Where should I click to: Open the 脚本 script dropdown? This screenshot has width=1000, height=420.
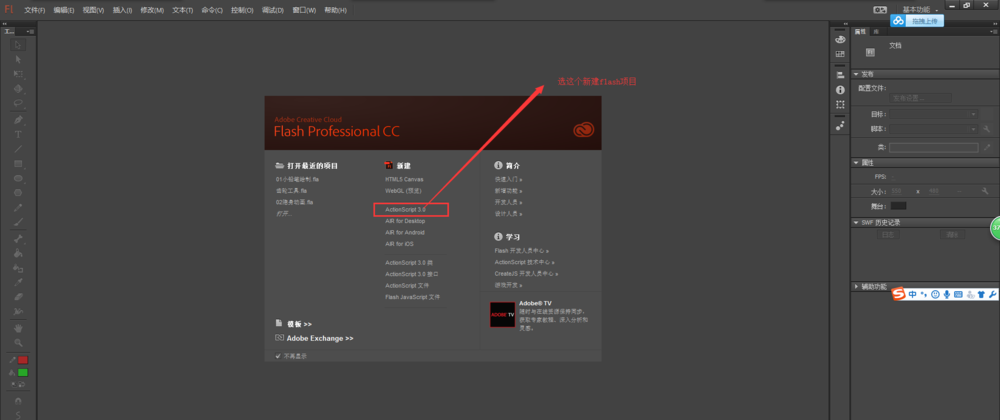coord(934,129)
